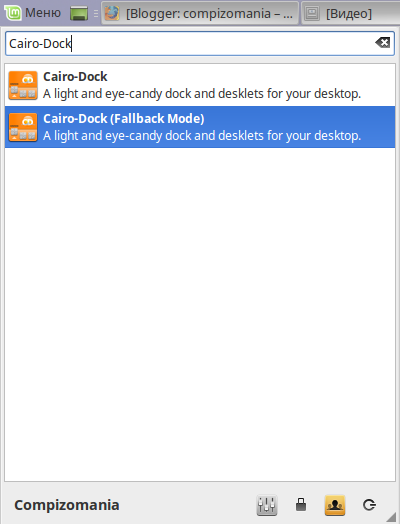Click the Cairo-Dock Fallback Mode orange icon
400x524 pixels.
pyautogui.click(x=23, y=127)
